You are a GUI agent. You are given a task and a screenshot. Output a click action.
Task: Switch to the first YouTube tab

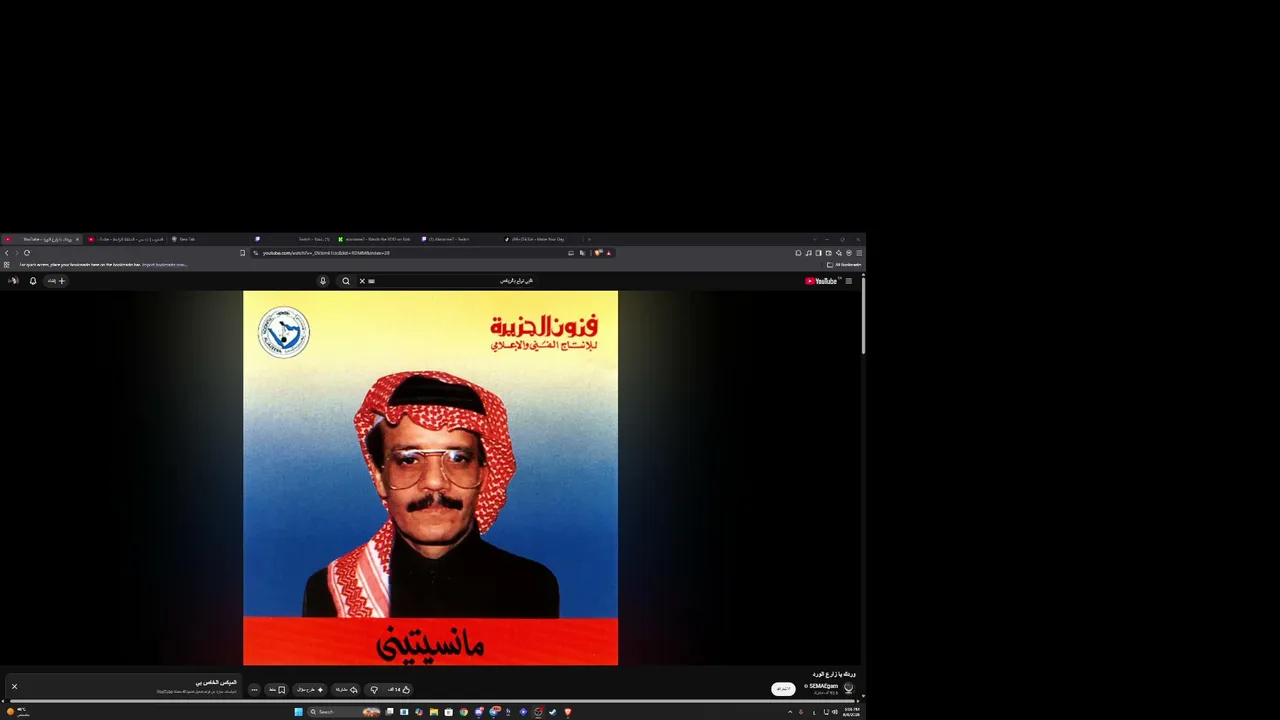click(x=42, y=239)
